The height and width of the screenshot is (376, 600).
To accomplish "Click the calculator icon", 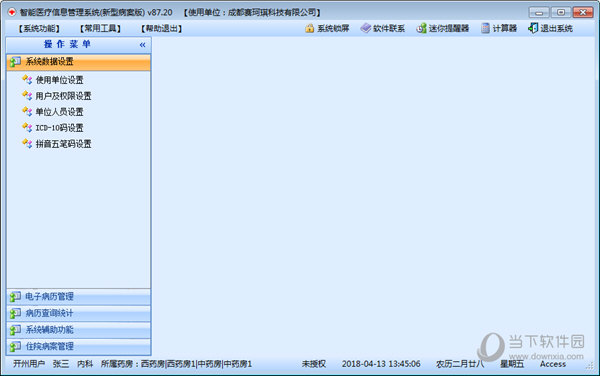I will pyautogui.click(x=485, y=28).
